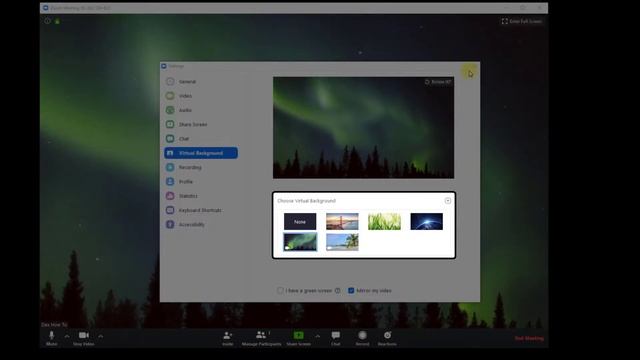Click End Meeting
The height and width of the screenshot is (360, 640).
529,338
